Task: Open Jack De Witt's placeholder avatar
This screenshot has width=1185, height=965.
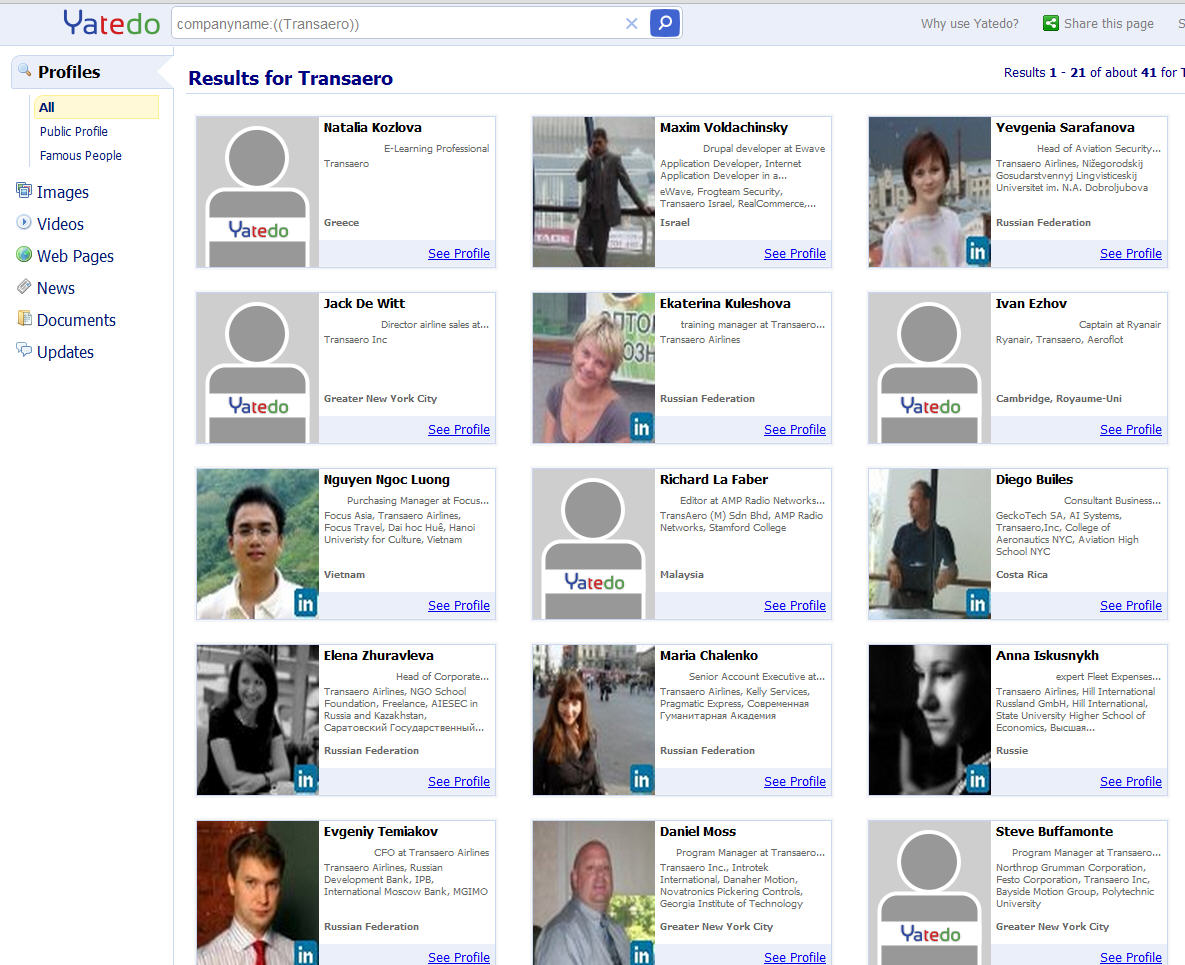Action: coord(258,368)
